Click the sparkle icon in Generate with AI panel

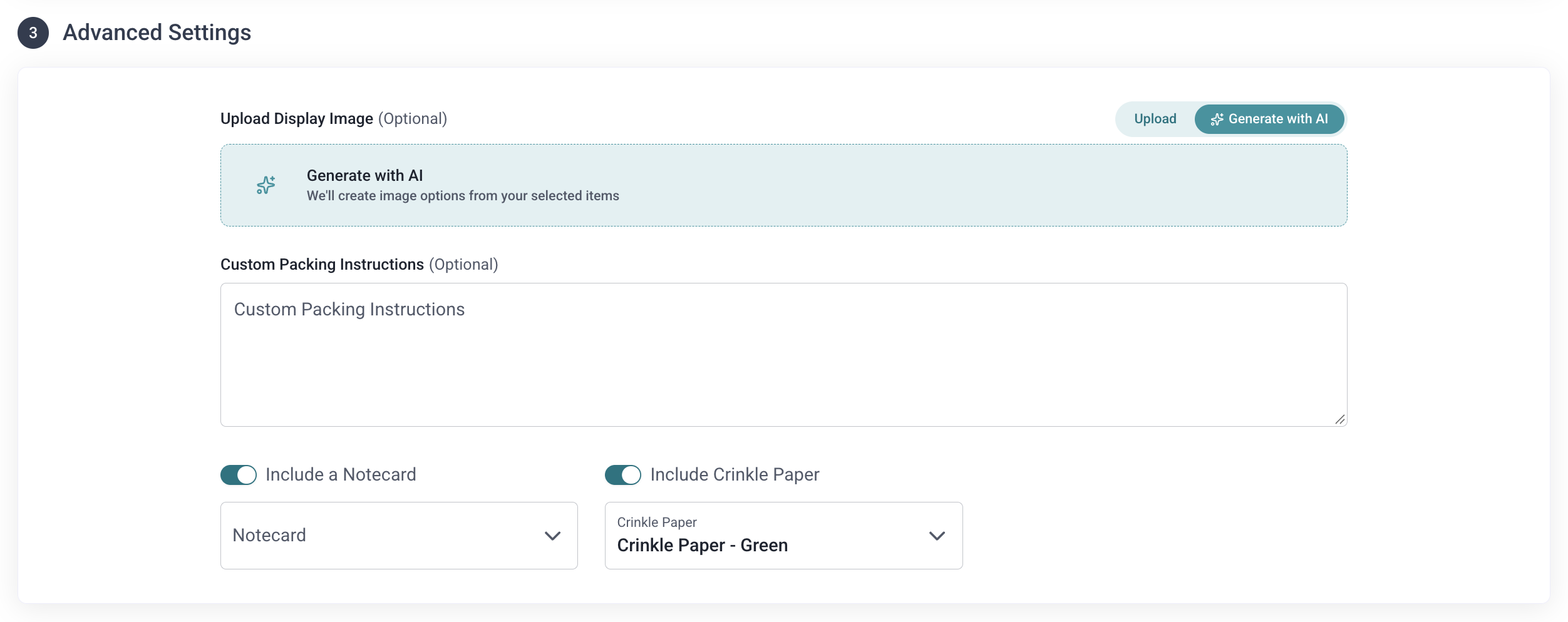tap(266, 185)
